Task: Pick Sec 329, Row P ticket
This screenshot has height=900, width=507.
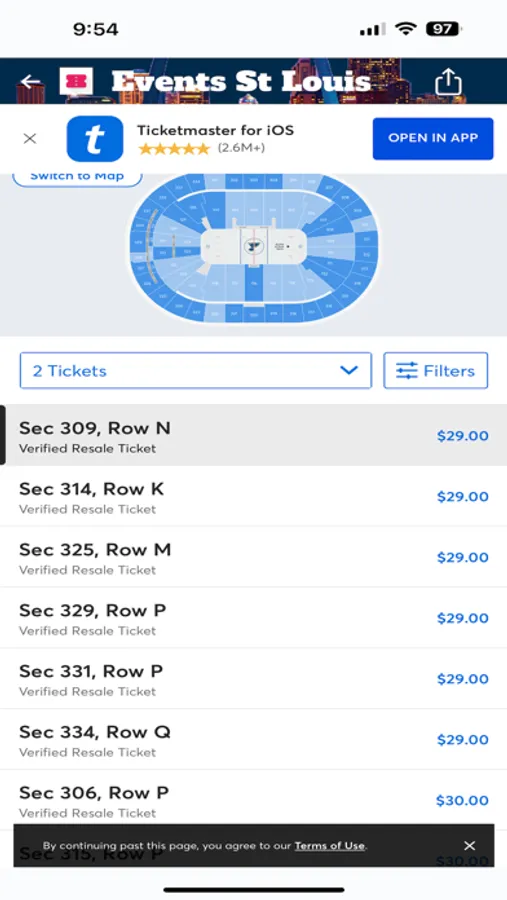Action: click(253, 618)
